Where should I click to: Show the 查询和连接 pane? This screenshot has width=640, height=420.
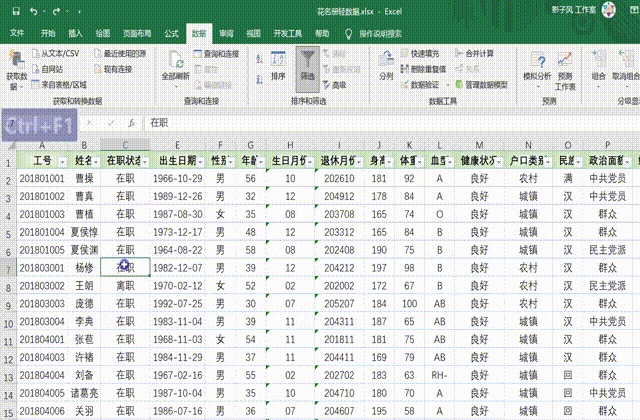[216, 53]
